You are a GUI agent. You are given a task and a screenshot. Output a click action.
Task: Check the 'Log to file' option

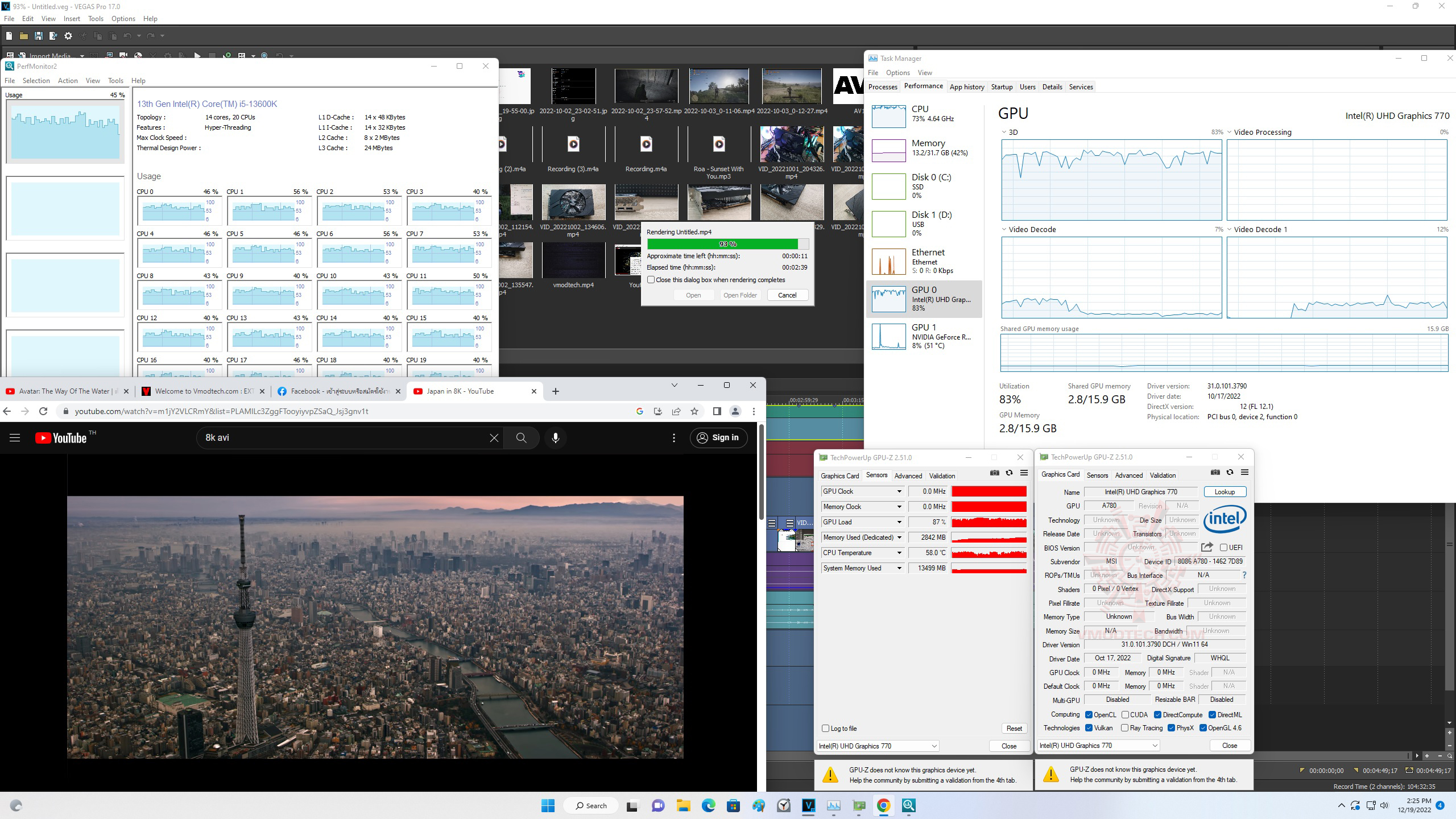point(826,728)
